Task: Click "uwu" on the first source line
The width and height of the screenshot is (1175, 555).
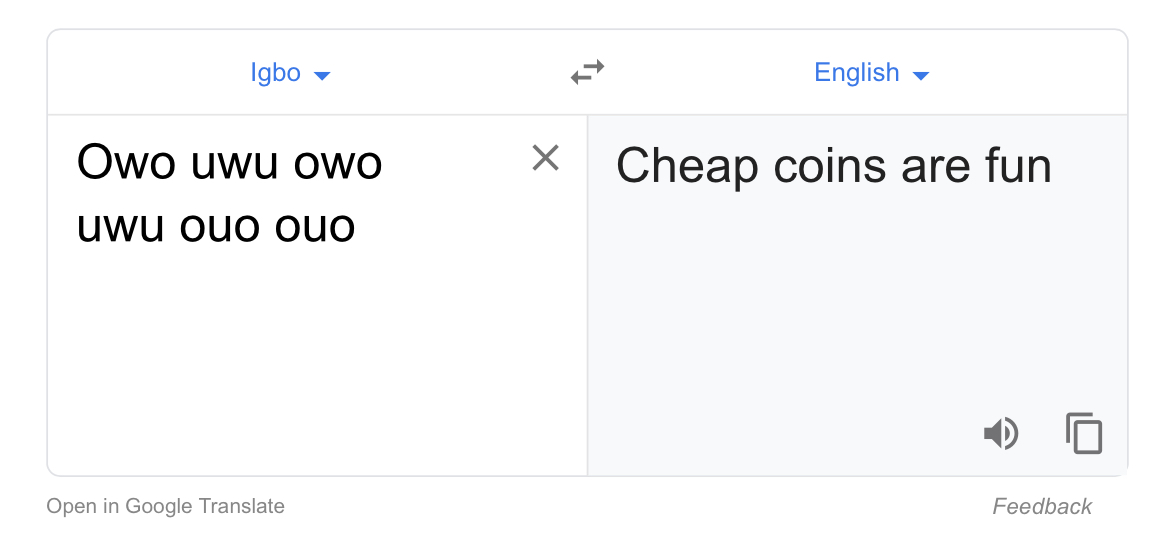Action: click(234, 162)
